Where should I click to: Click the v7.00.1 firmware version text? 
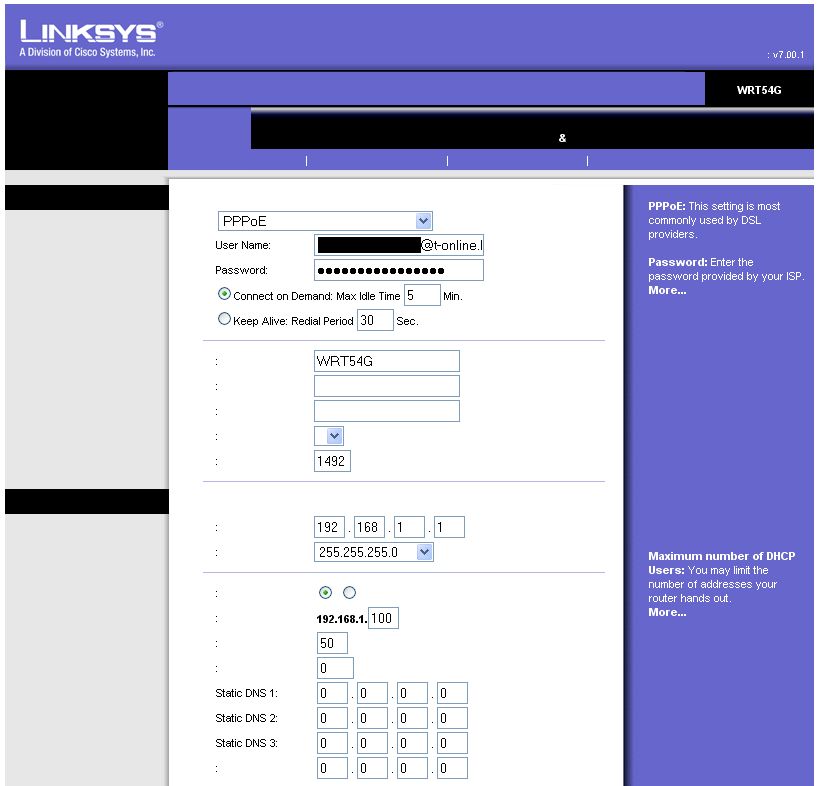click(786, 55)
